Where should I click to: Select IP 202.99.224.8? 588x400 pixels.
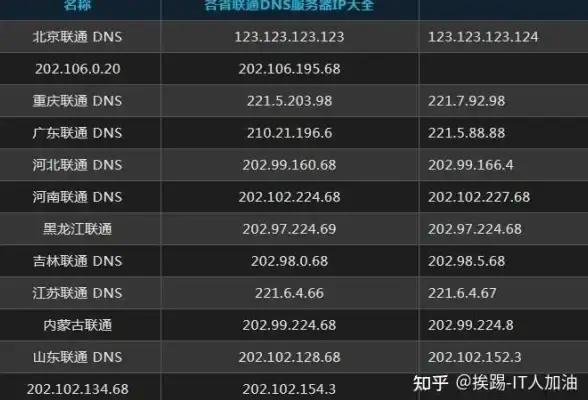[471, 325]
